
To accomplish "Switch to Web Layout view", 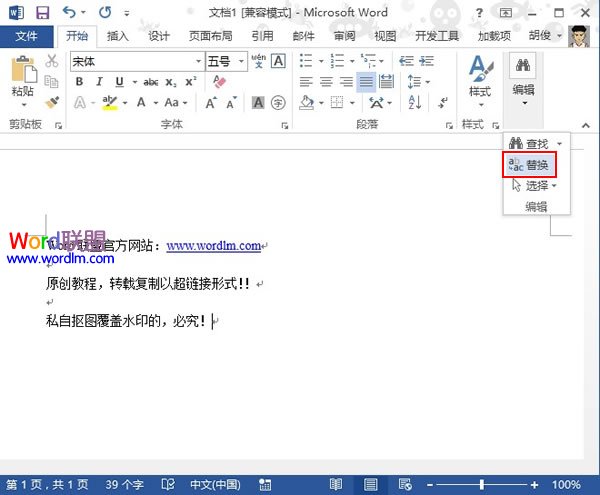I will [405, 484].
